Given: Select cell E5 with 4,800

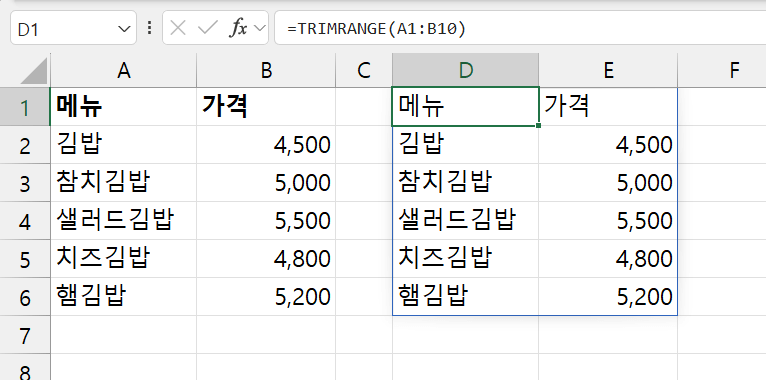Looking at the screenshot, I should [x=608, y=259].
